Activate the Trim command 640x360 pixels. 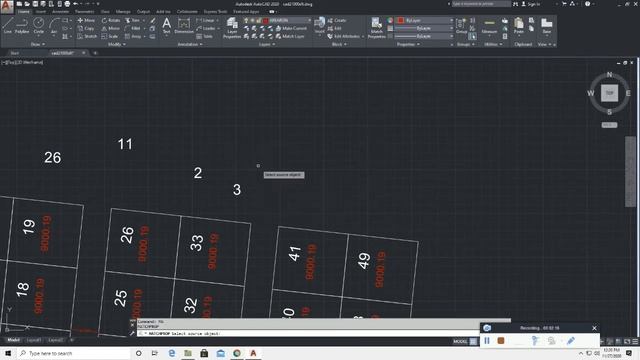pos(132,20)
